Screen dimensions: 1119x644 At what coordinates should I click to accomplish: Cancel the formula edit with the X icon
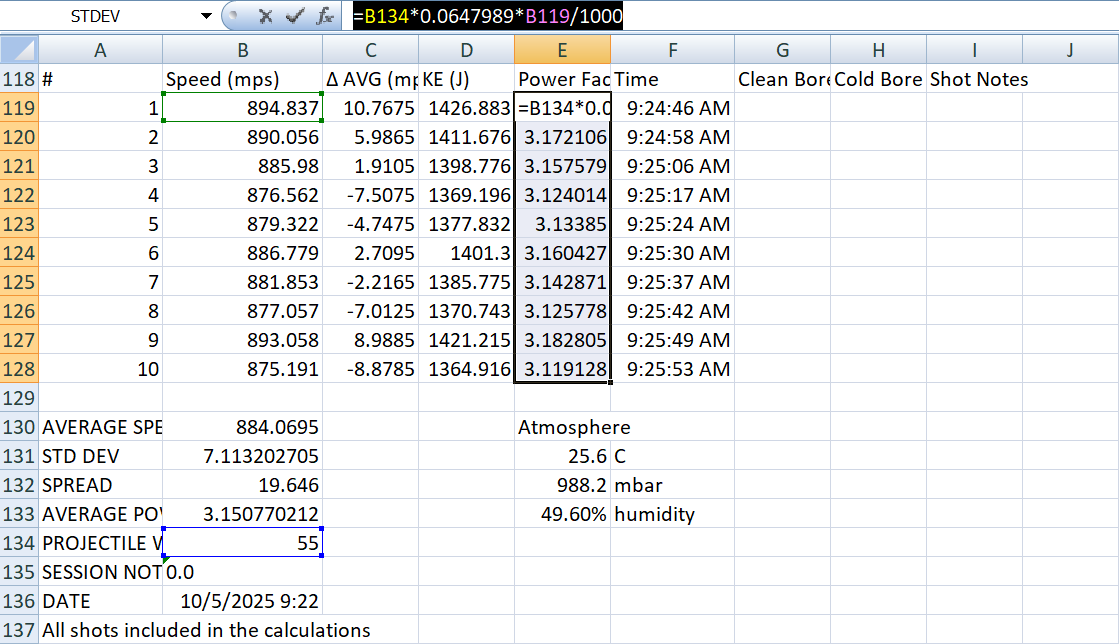[265, 16]
